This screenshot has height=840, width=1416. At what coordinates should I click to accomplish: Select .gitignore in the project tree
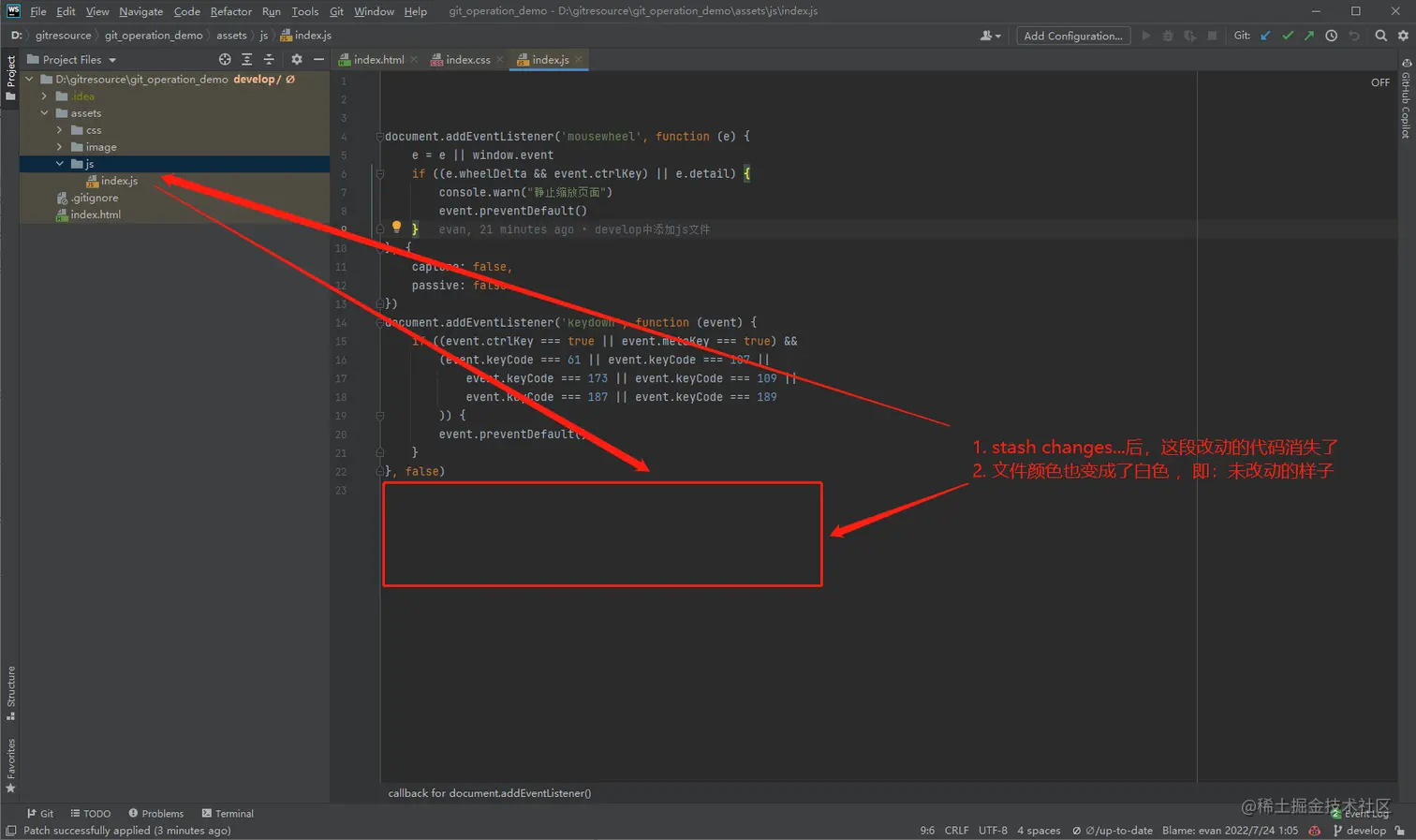[x=94, y=198]
